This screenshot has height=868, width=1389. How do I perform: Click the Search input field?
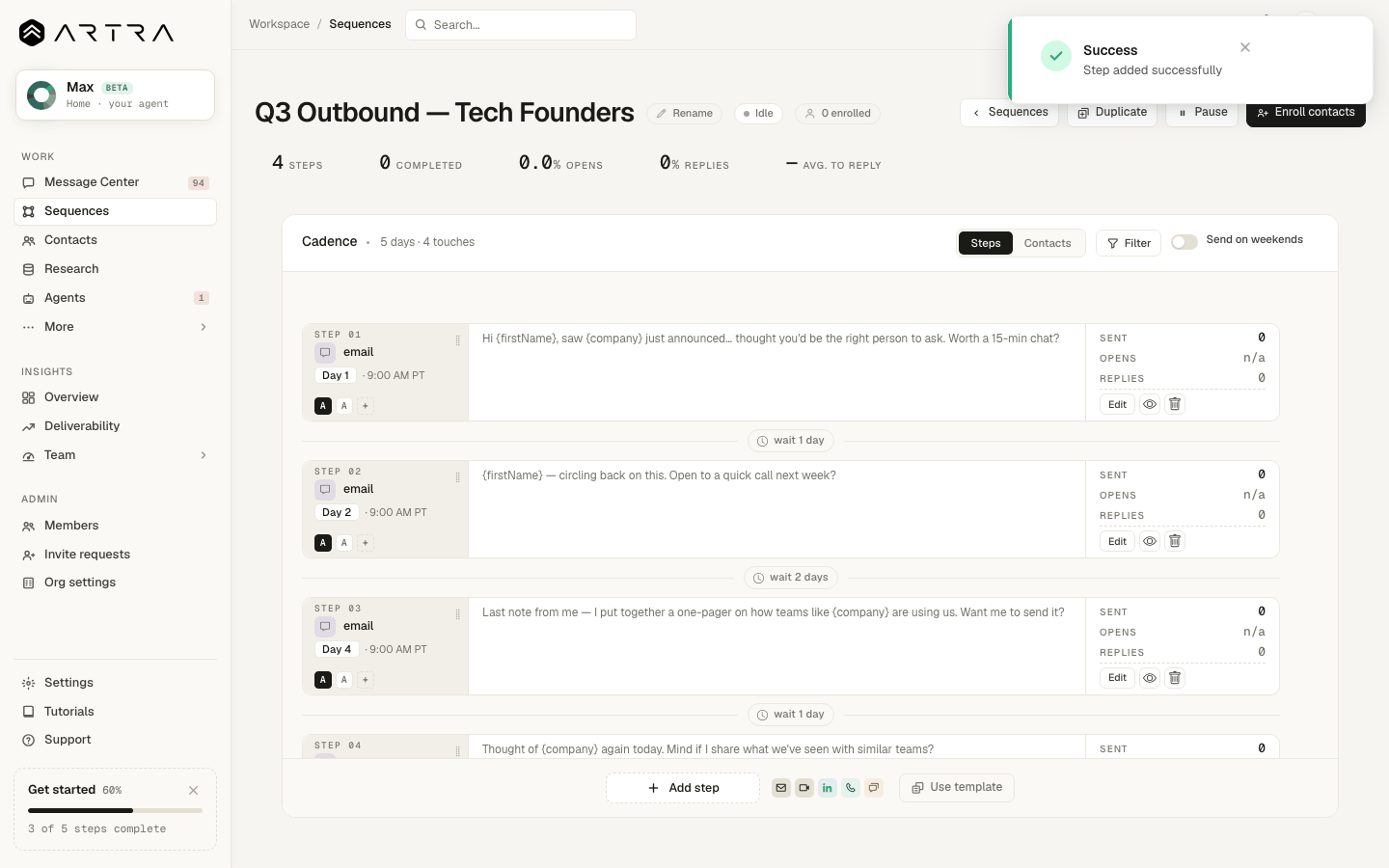click(x=521, y=25)
